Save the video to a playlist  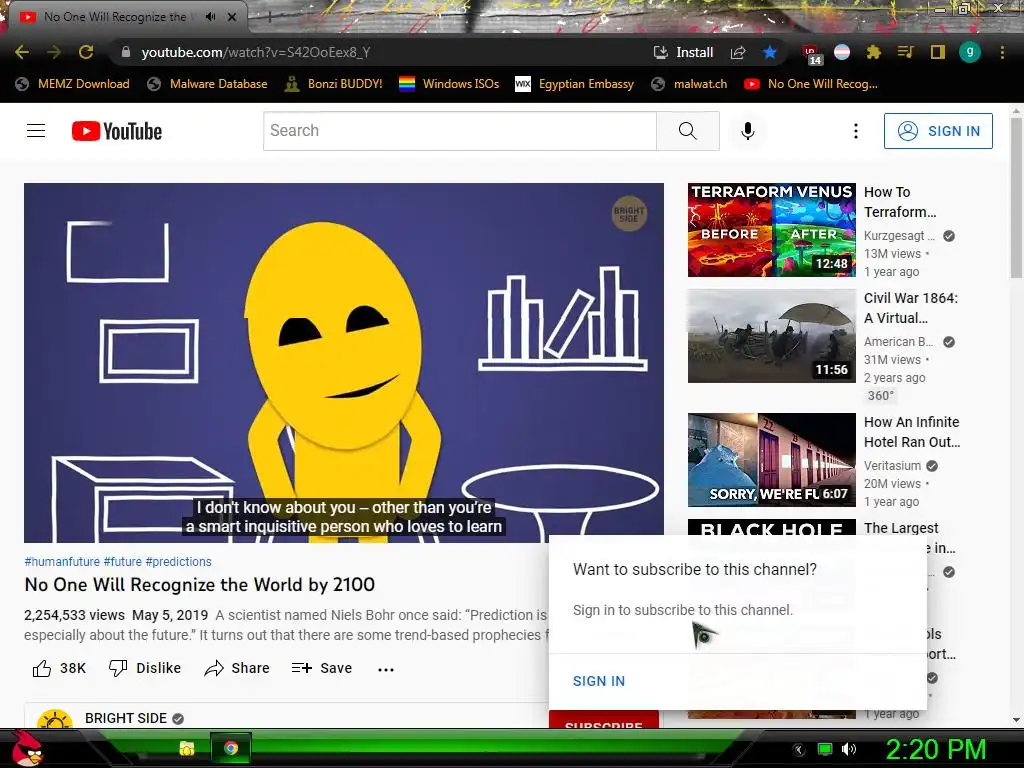[x=321, y=668]
